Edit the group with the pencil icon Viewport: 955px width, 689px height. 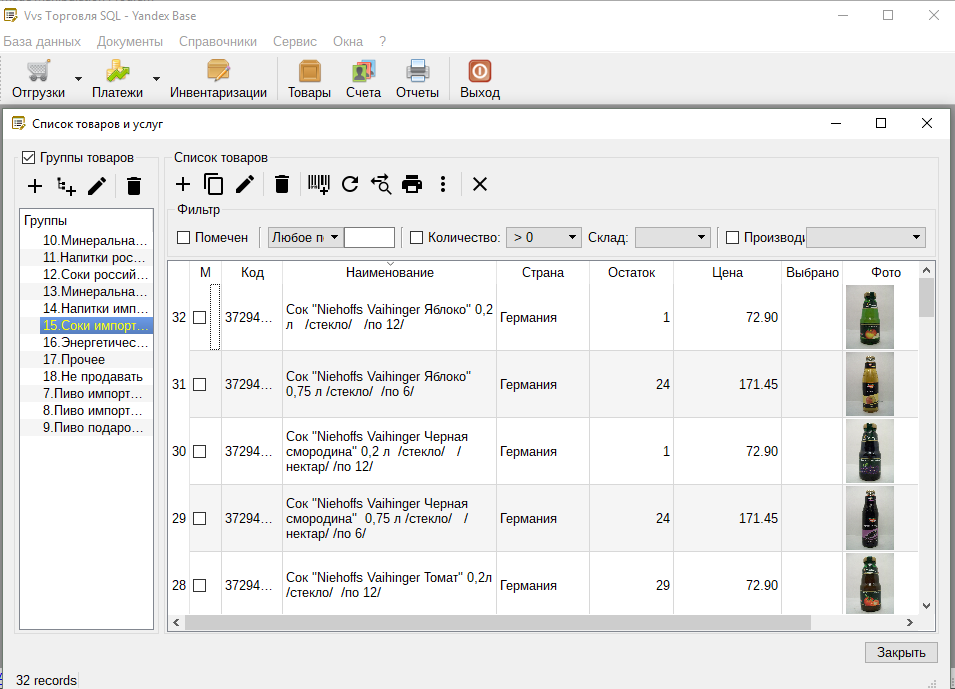pyautogui.click(x=97, y=186)
